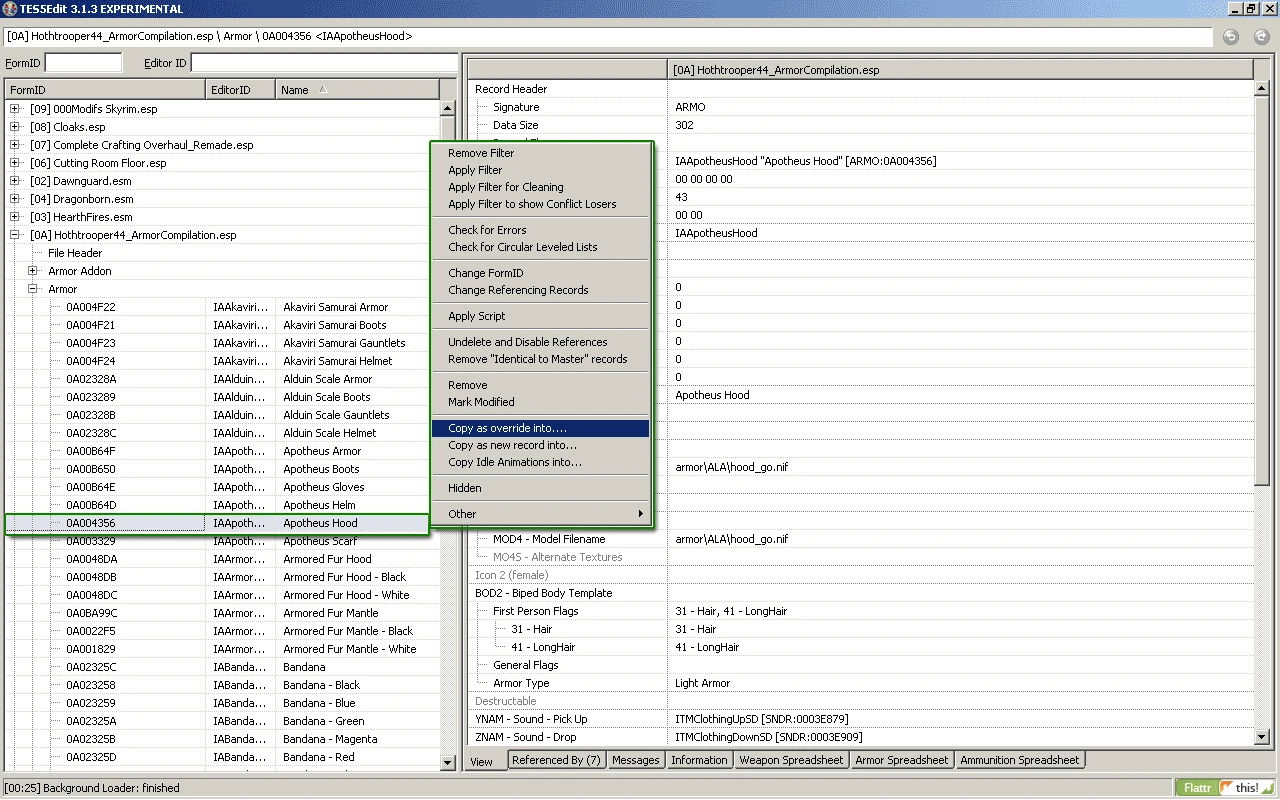Click record view scroll down arrow
This screenshot has height=800, width=1280.
[1261, 737]
